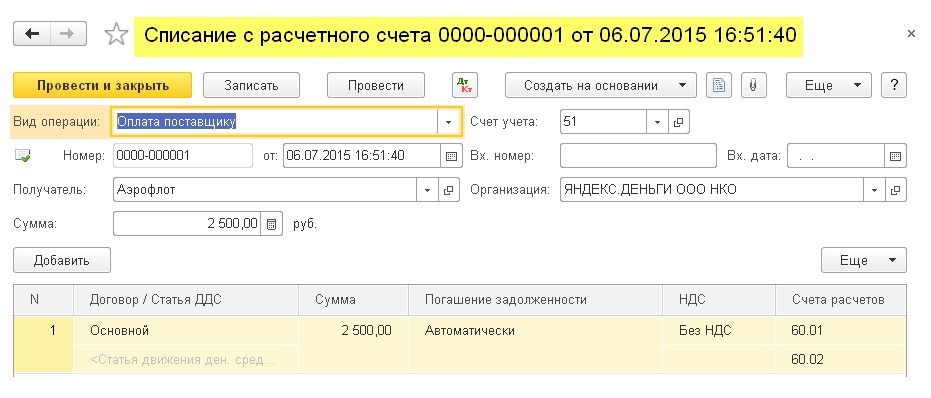Open the Счет учета account form icon
The width and height of the screenshot is (931, 398).
(x=678, y=122)
